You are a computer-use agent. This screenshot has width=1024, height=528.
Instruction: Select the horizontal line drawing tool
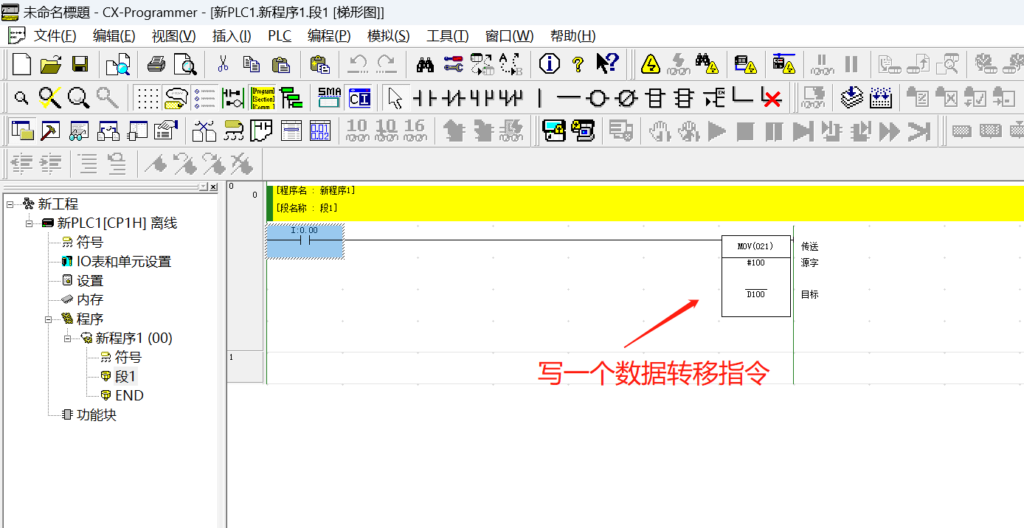click(x=568, y=97)
